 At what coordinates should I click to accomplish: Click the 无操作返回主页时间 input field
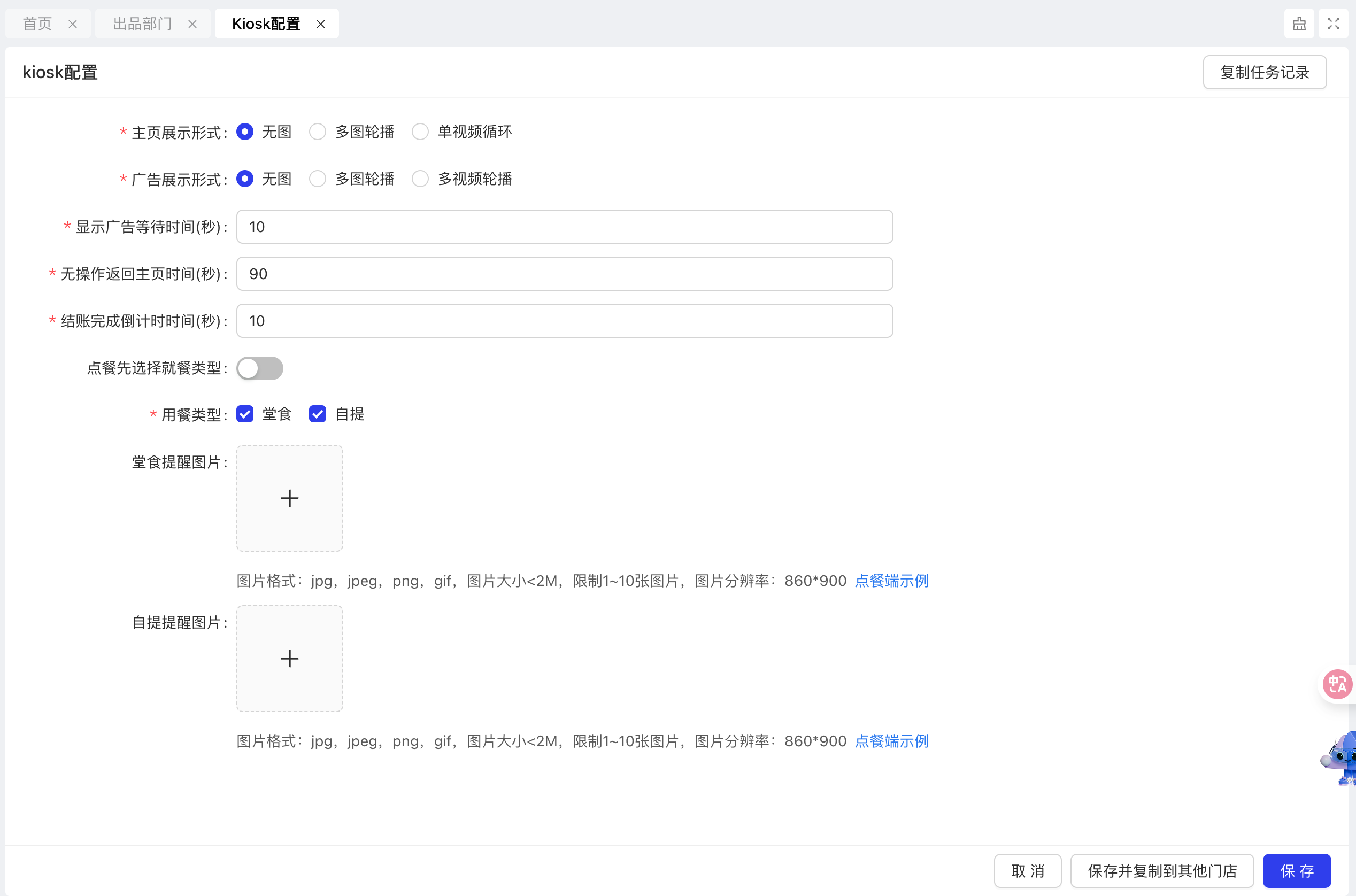(564, 274)
